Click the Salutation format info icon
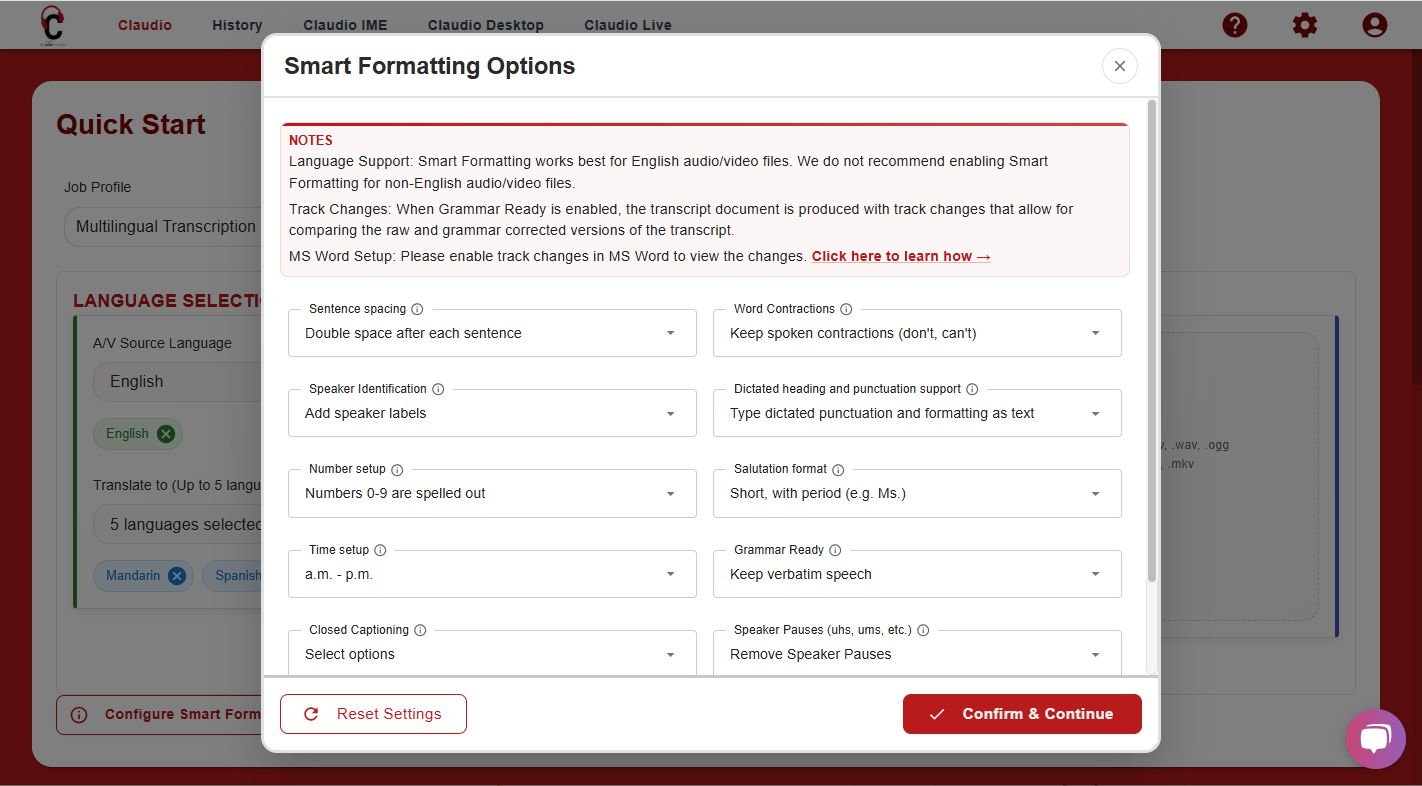This screenshot has height=786, width=1422. (838, 470)
